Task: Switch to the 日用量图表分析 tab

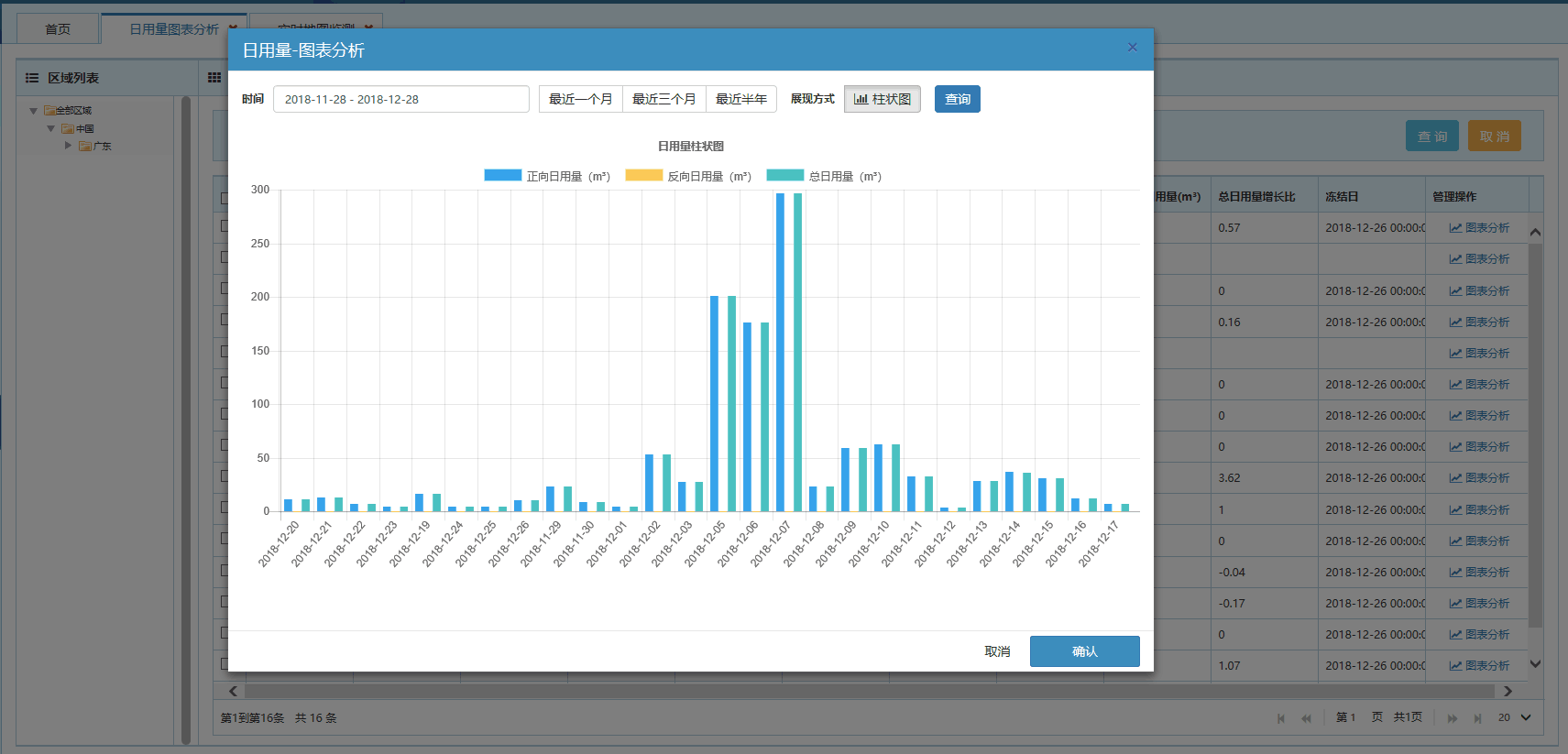Action: (x=173, y=29)
